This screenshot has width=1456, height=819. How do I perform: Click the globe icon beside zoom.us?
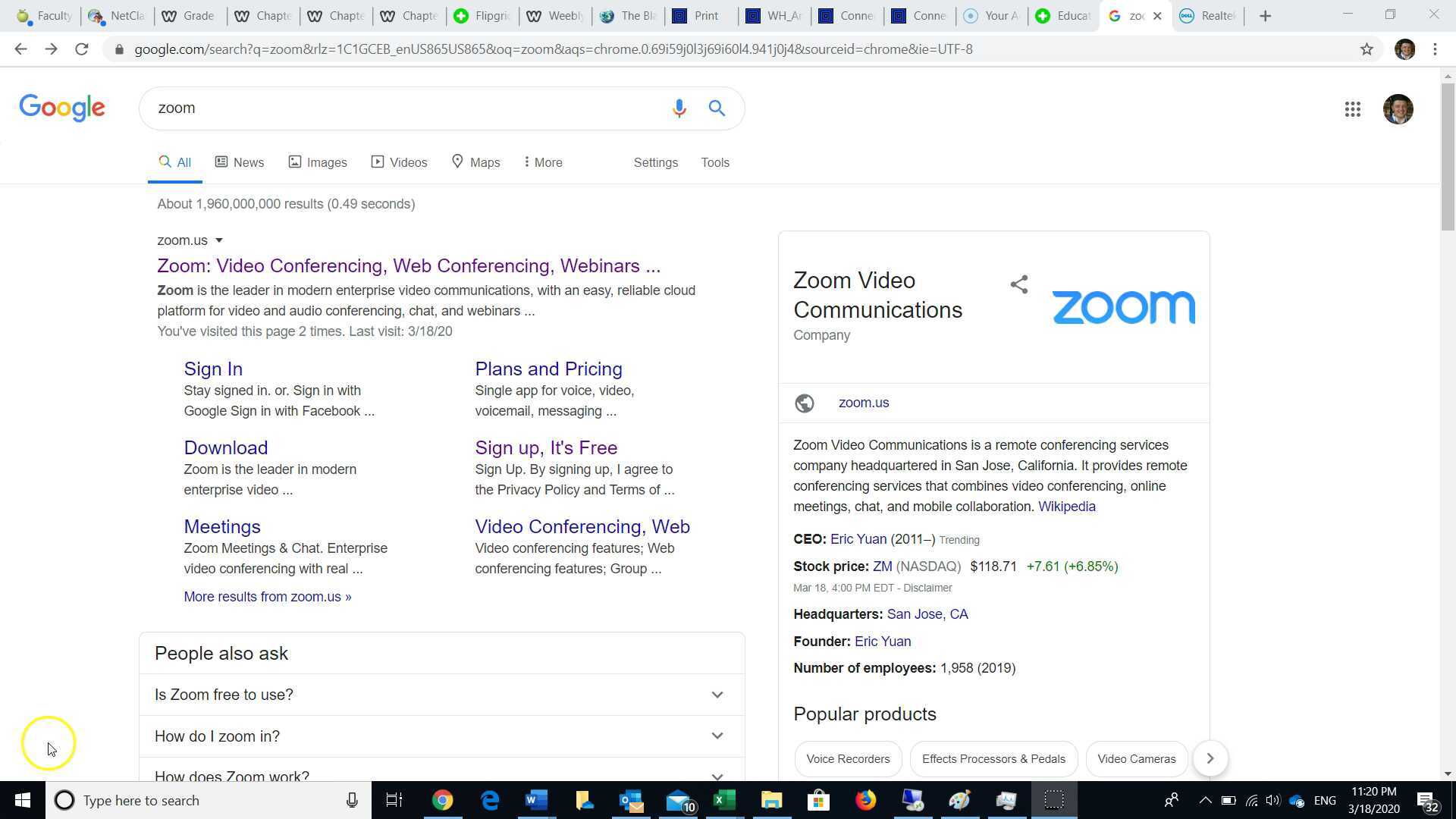(804, 403)
